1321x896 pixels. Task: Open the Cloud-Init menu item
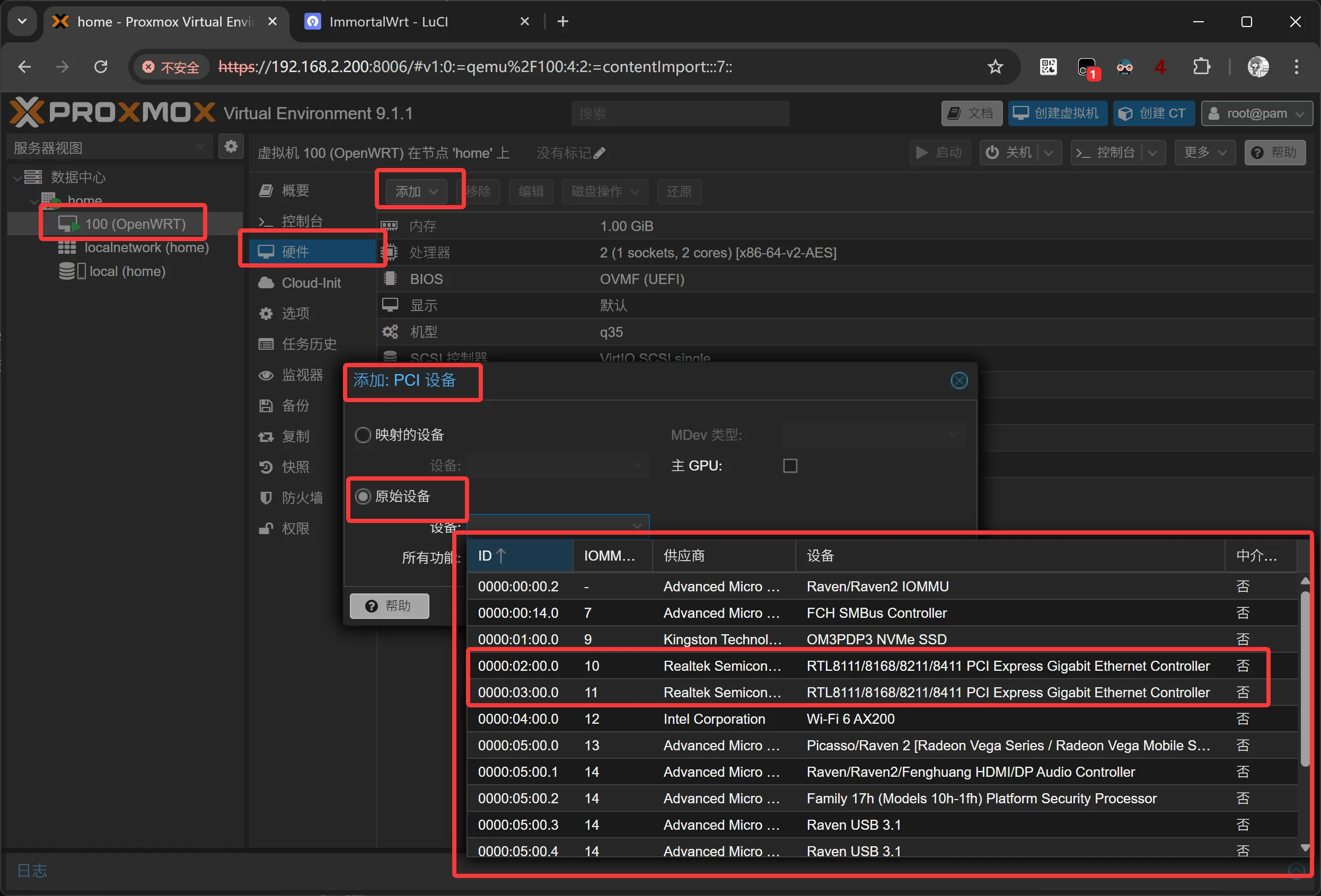point(310,282)
